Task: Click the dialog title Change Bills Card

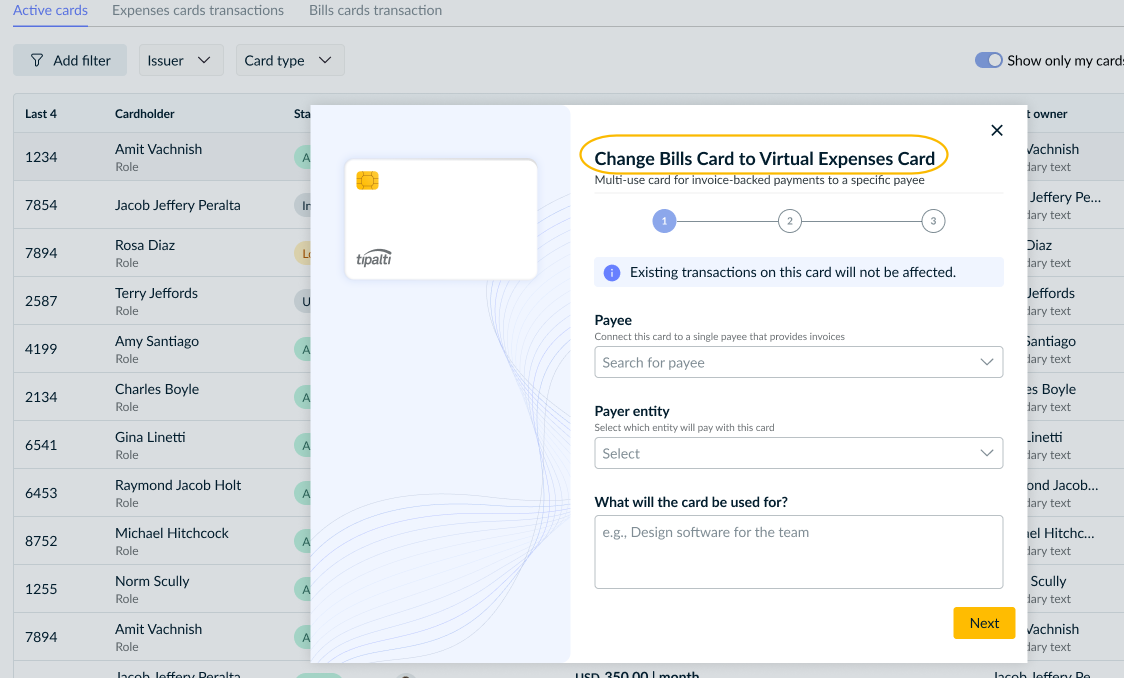Action: click(764, 158)
